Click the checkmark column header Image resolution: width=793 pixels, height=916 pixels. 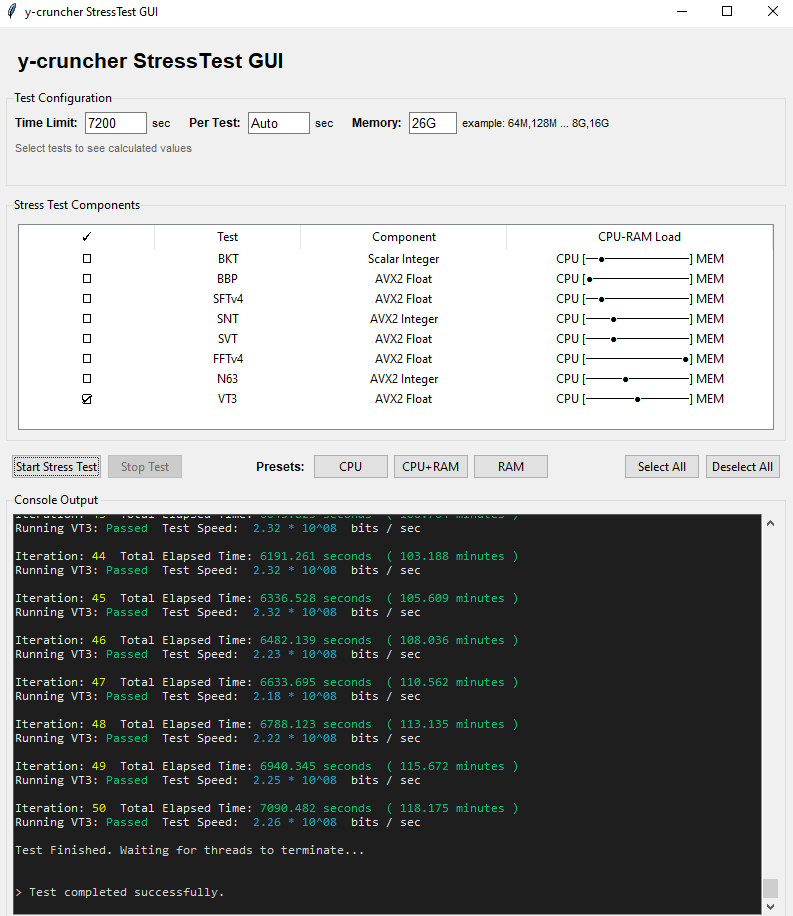(86, 237)
